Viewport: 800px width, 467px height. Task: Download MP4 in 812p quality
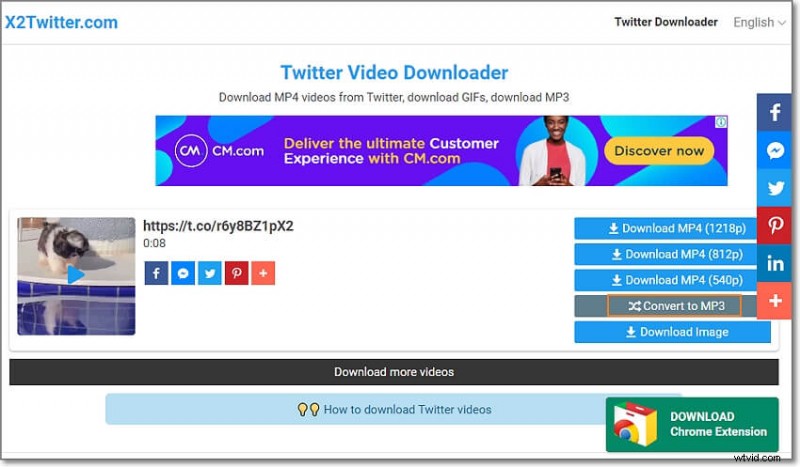(665, 254)
